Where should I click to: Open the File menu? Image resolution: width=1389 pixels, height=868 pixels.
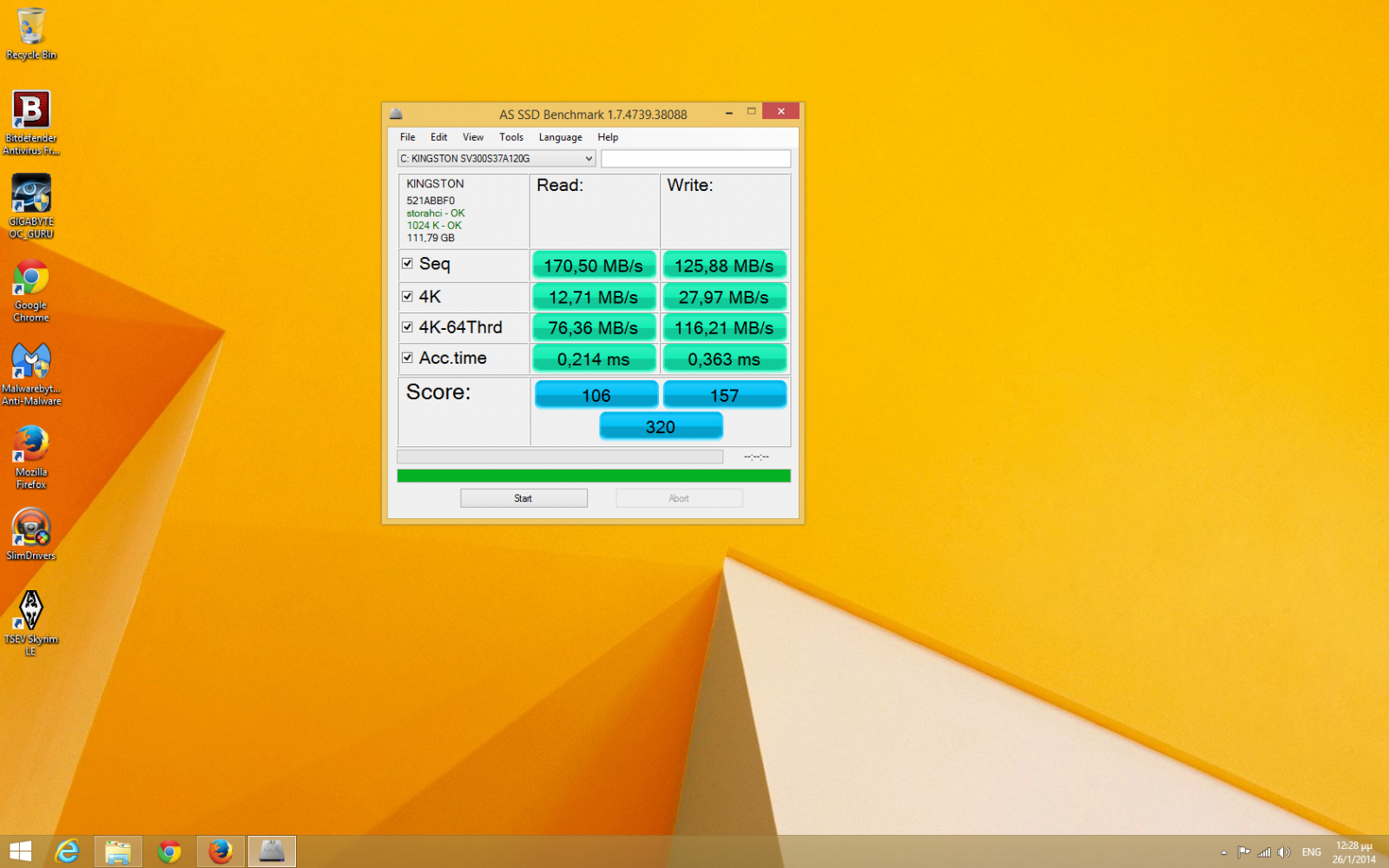click(407, 137)
